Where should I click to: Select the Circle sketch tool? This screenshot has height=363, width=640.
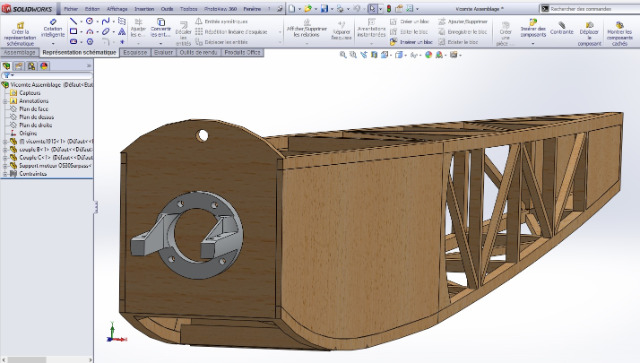[89, 21]
